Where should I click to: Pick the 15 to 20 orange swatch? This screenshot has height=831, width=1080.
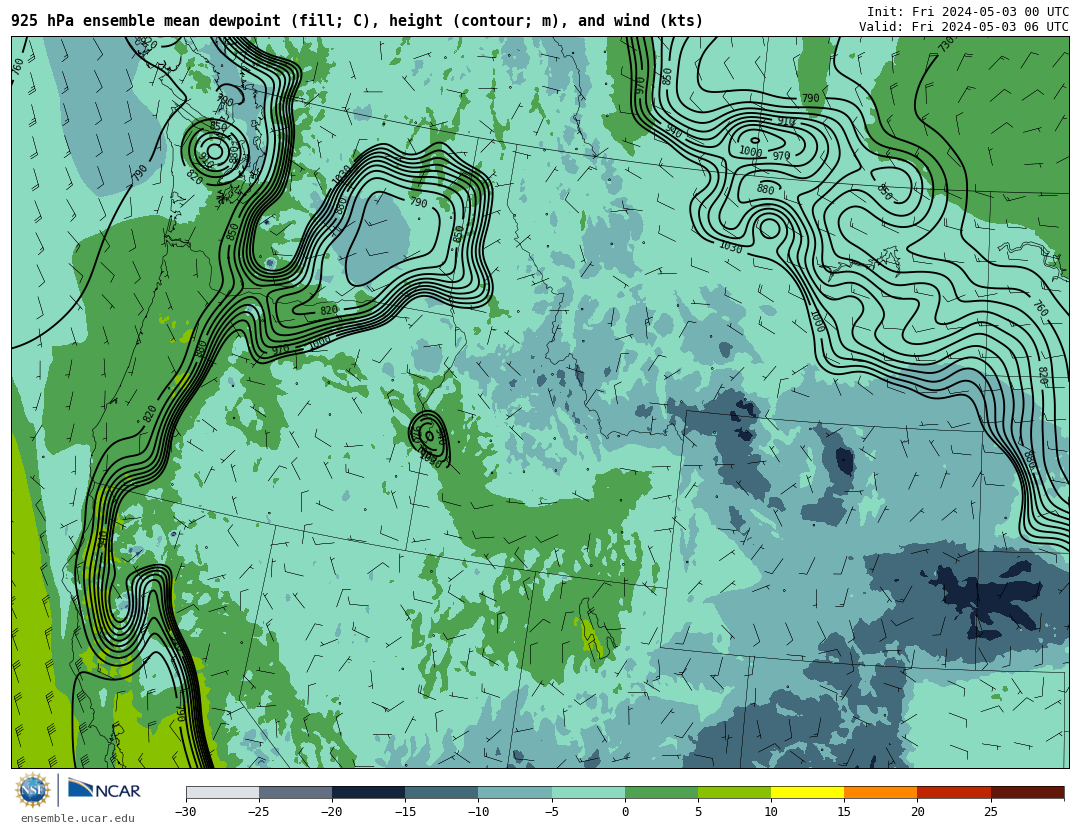881,792
